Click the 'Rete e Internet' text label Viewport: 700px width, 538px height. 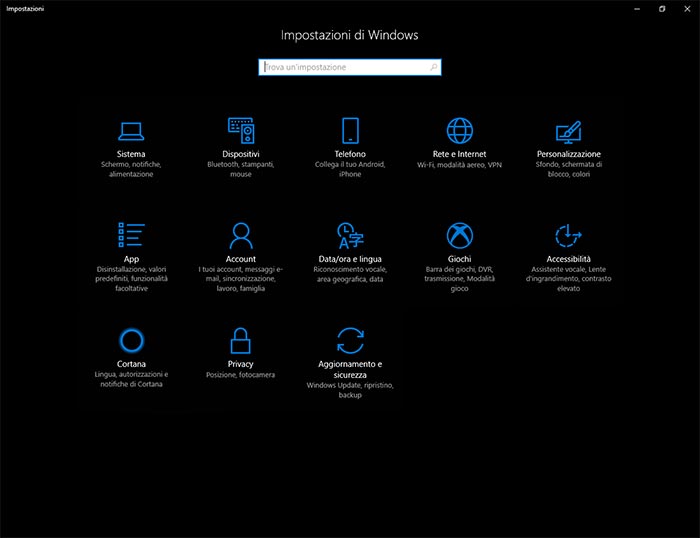pos(459,155)
